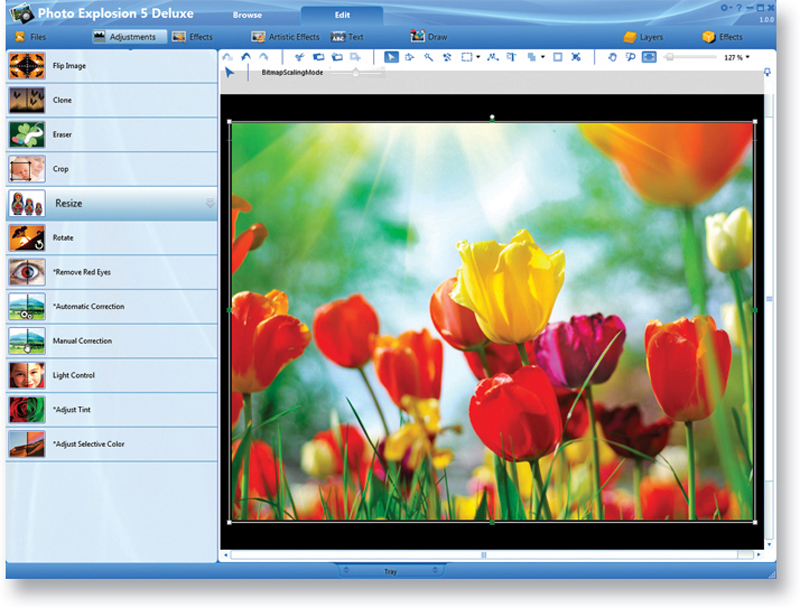This screenshot has height=608, width=800.
Task: Click the horizontal scrollbar under the canvas
Action: click(x=484, y=554)
